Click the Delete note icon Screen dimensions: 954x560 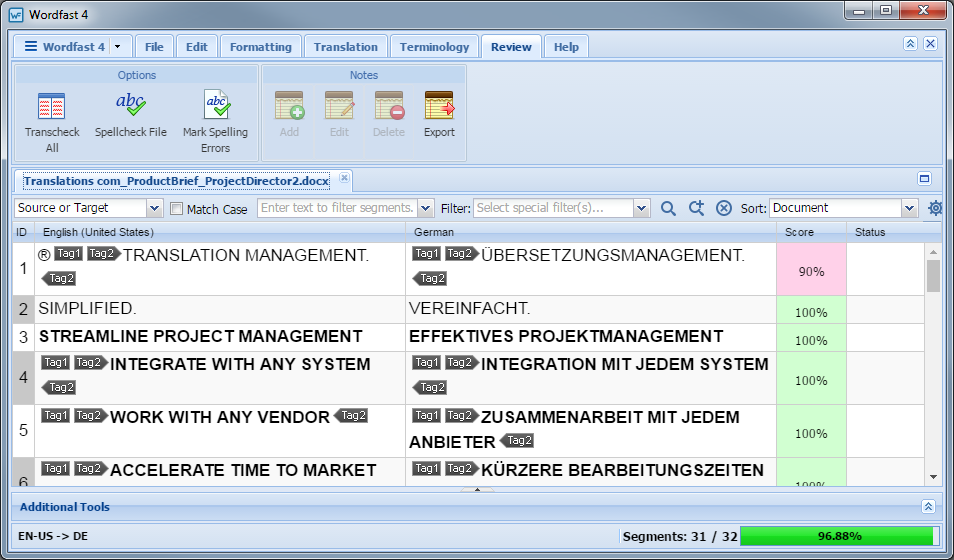click(x=389, y=105)
